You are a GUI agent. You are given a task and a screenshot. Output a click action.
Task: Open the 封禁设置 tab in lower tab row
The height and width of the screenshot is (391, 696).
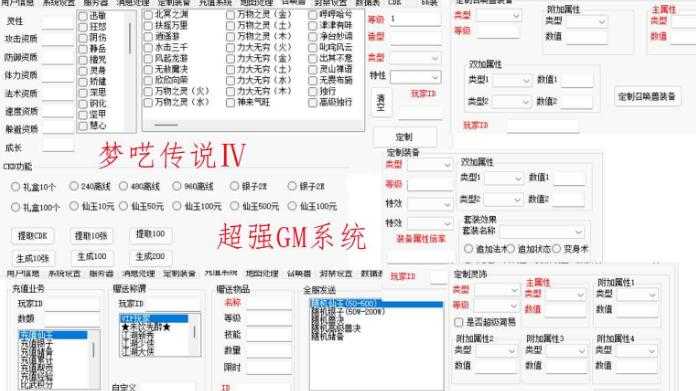(336, 274)
